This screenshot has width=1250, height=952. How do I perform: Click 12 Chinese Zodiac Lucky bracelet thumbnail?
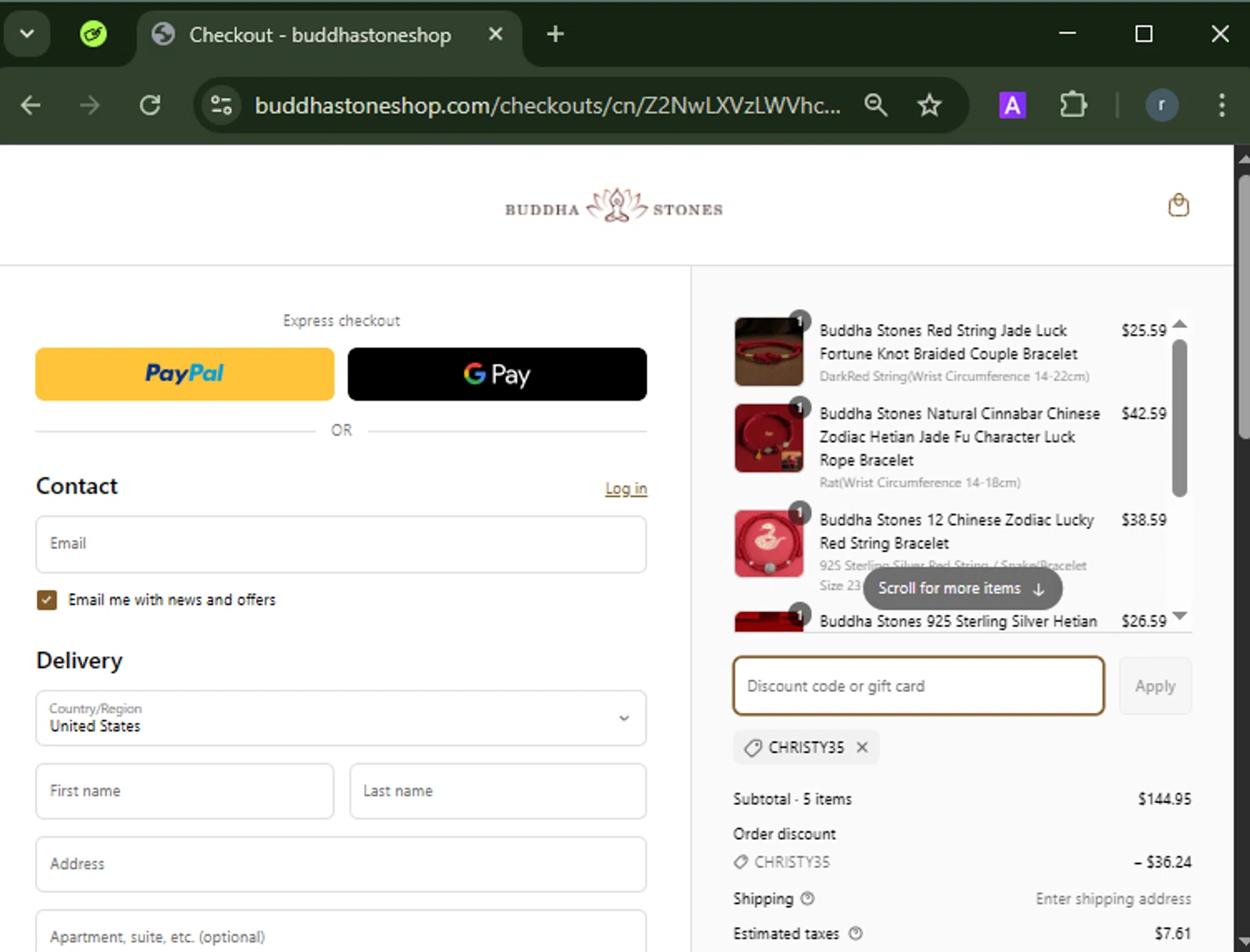point(768,544)
